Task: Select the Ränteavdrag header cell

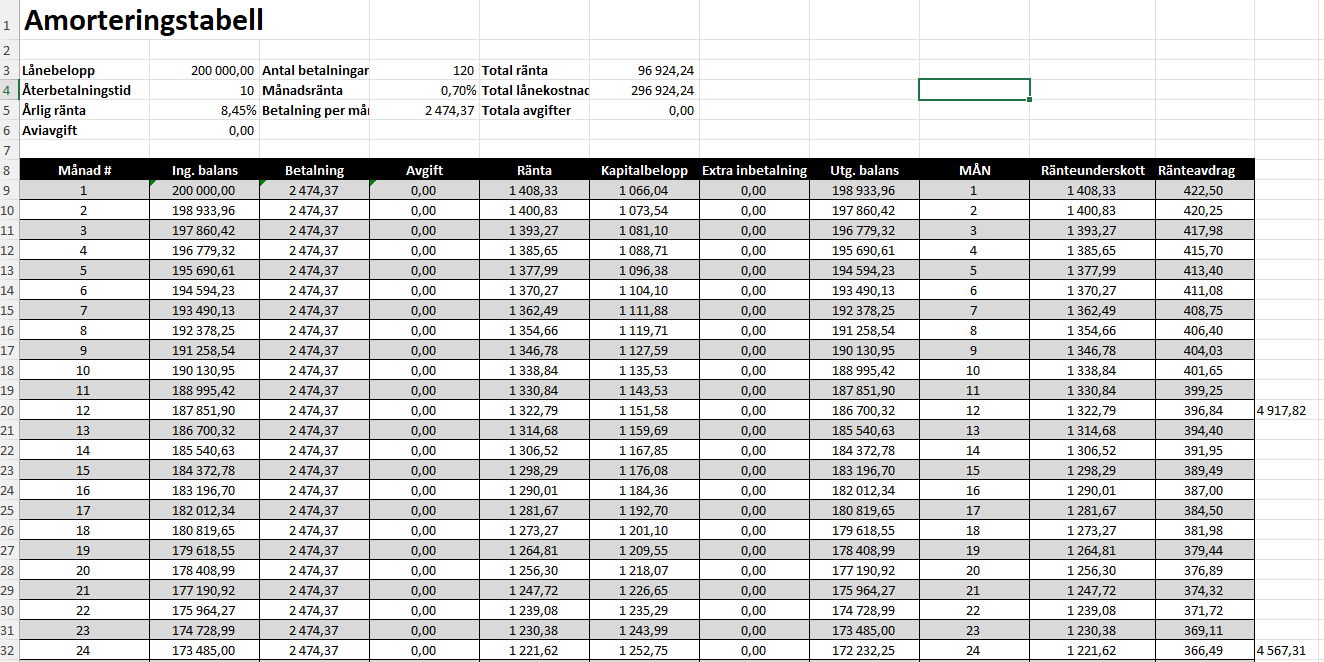Action: (x=1196, y=170)
